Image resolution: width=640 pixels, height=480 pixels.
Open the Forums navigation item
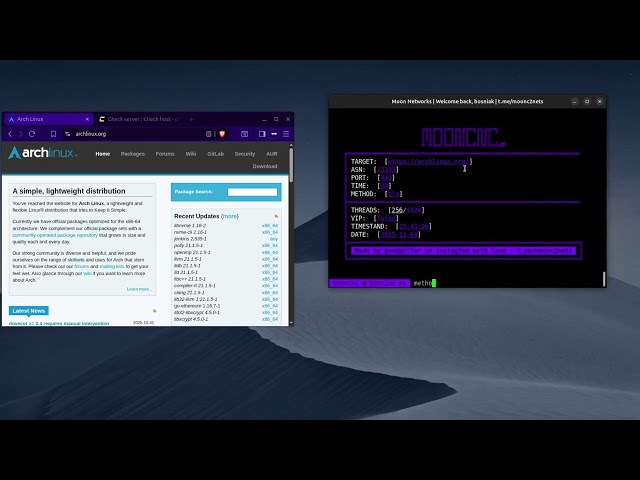pyautogui.click(x=165, y=154)
